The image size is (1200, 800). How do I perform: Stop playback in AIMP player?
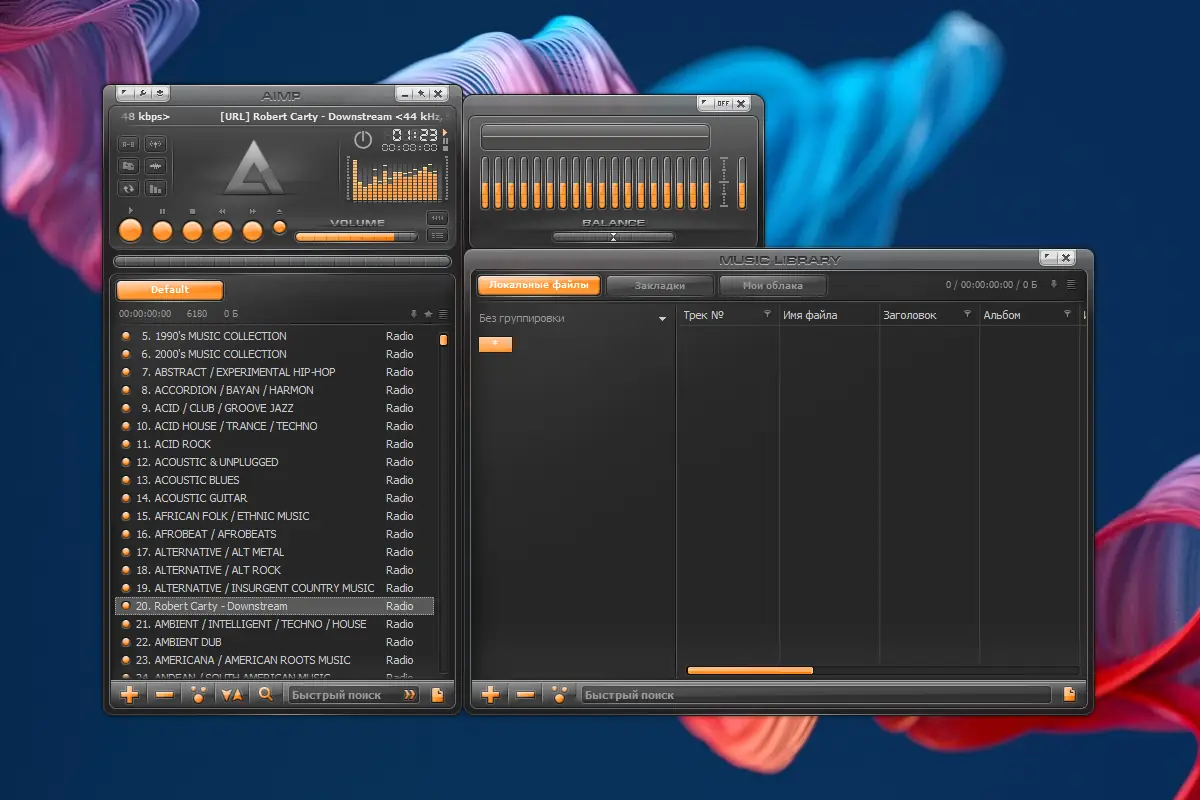click(192, 231)
